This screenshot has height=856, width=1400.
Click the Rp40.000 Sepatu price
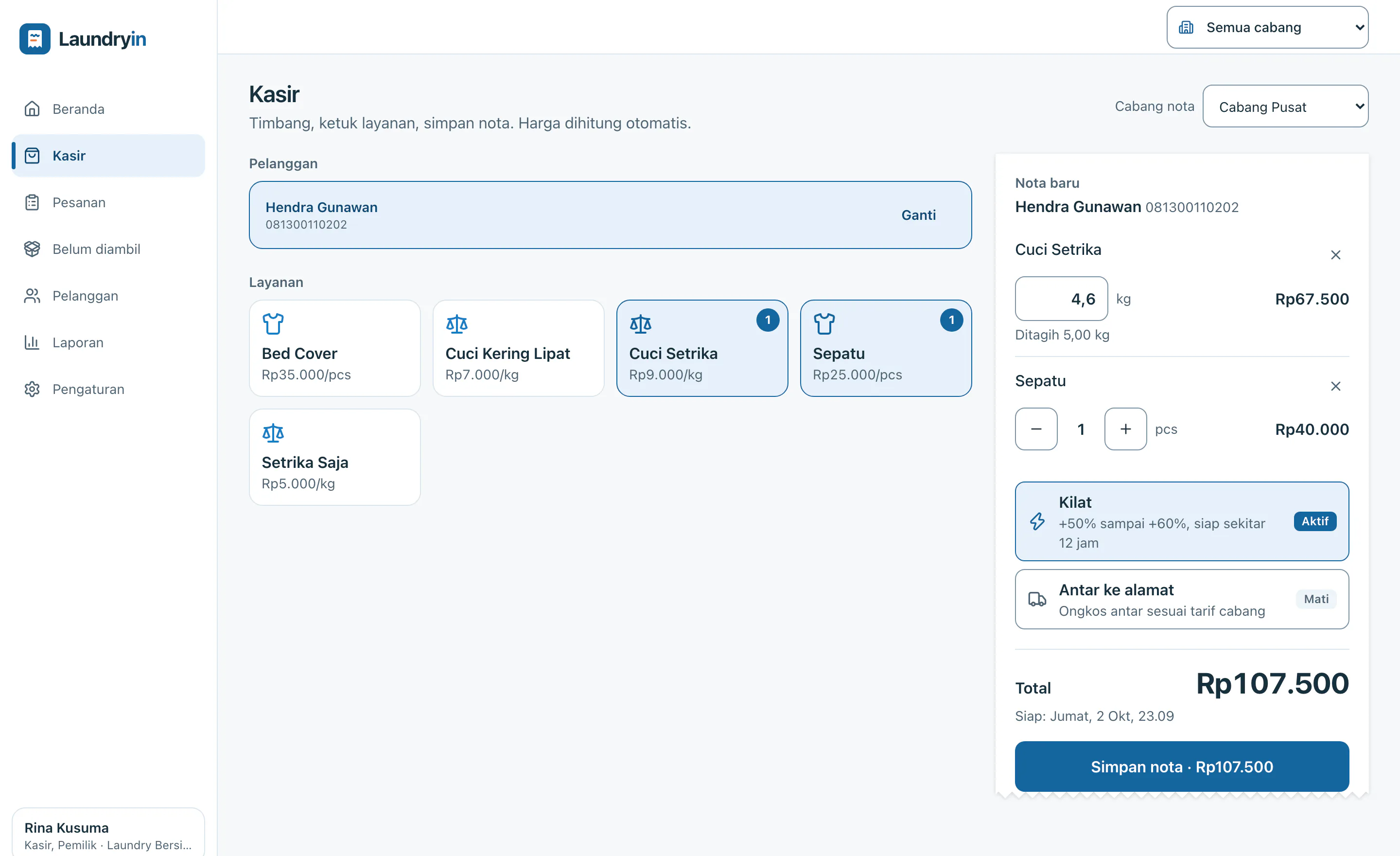click(x=1312, y=429)
